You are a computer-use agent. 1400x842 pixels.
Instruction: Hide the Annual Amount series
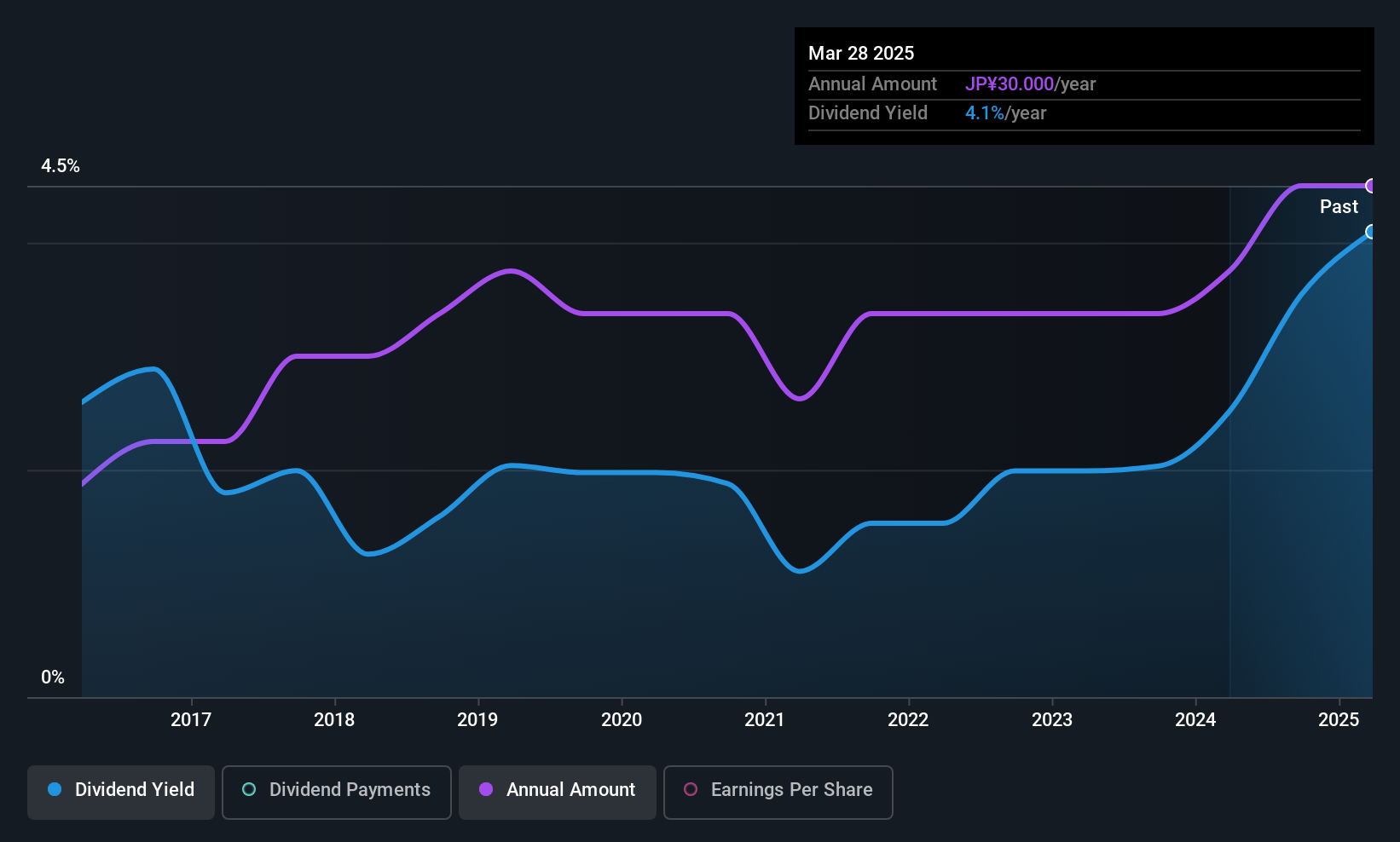pos(558,792)
